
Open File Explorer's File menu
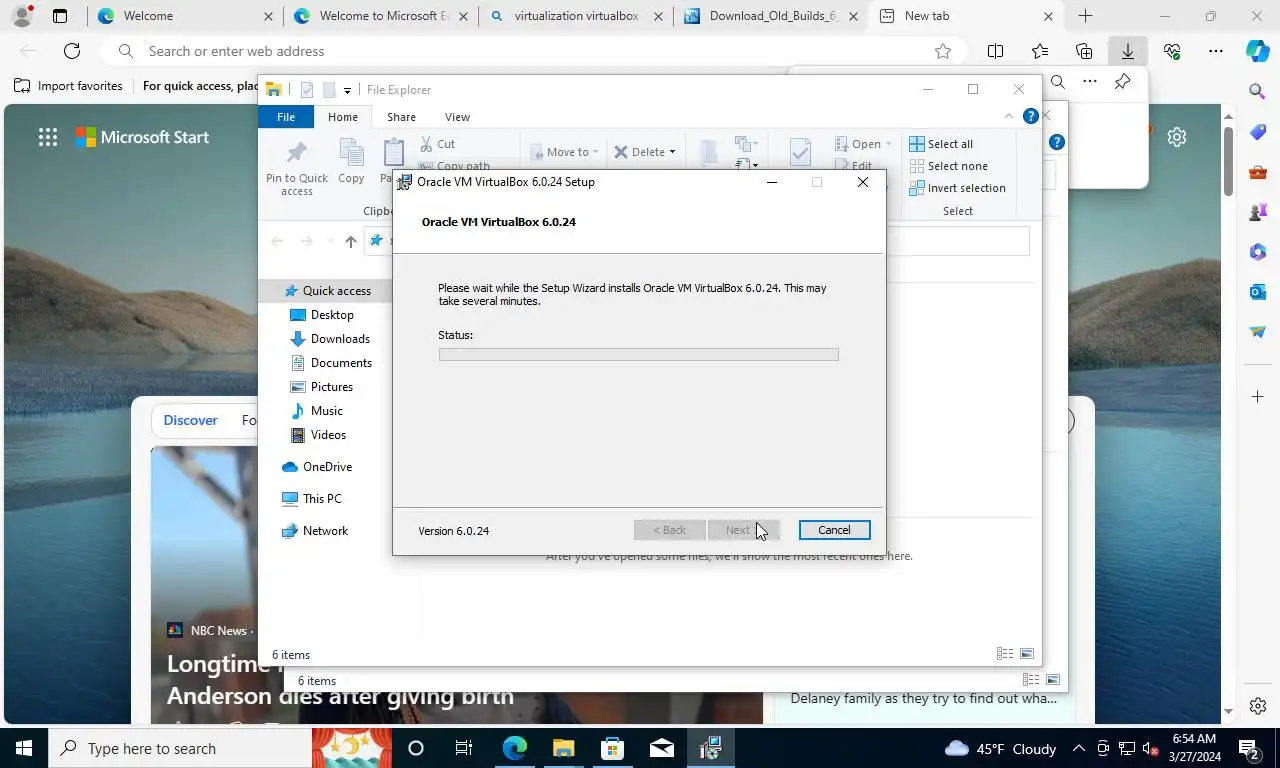click(286, 117)
